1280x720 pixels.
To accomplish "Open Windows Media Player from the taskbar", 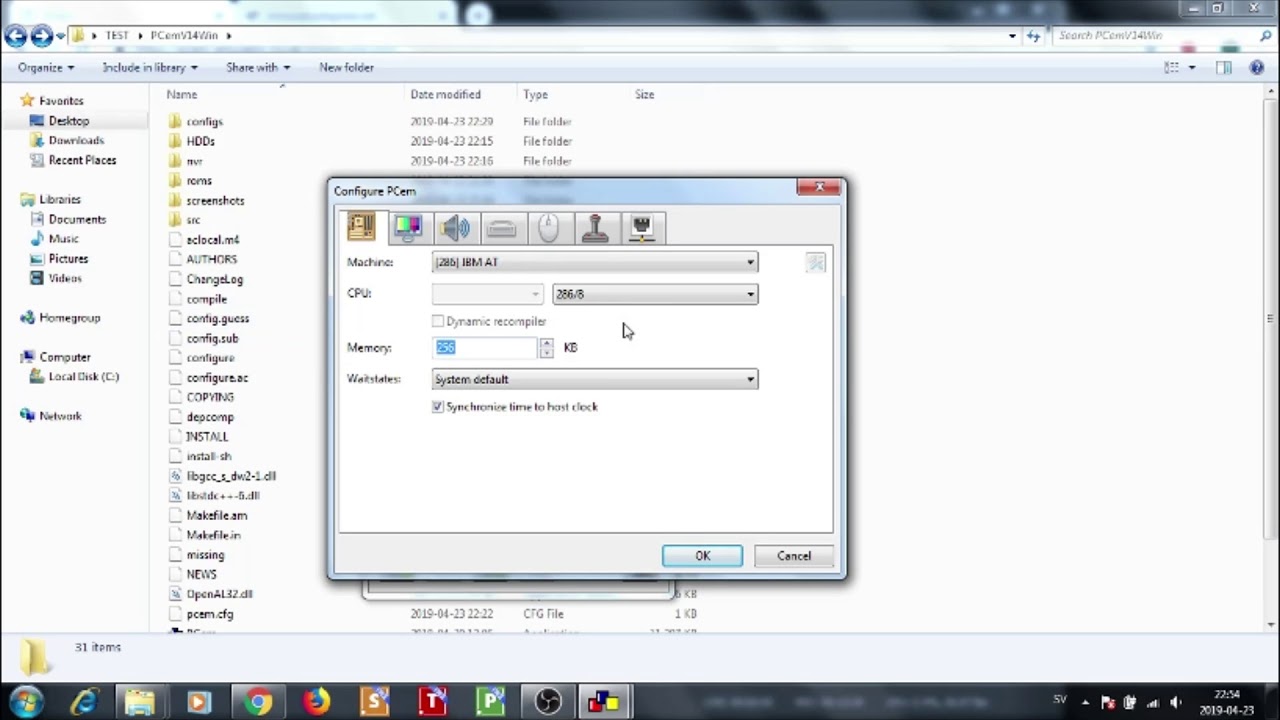I will [200, 702].
